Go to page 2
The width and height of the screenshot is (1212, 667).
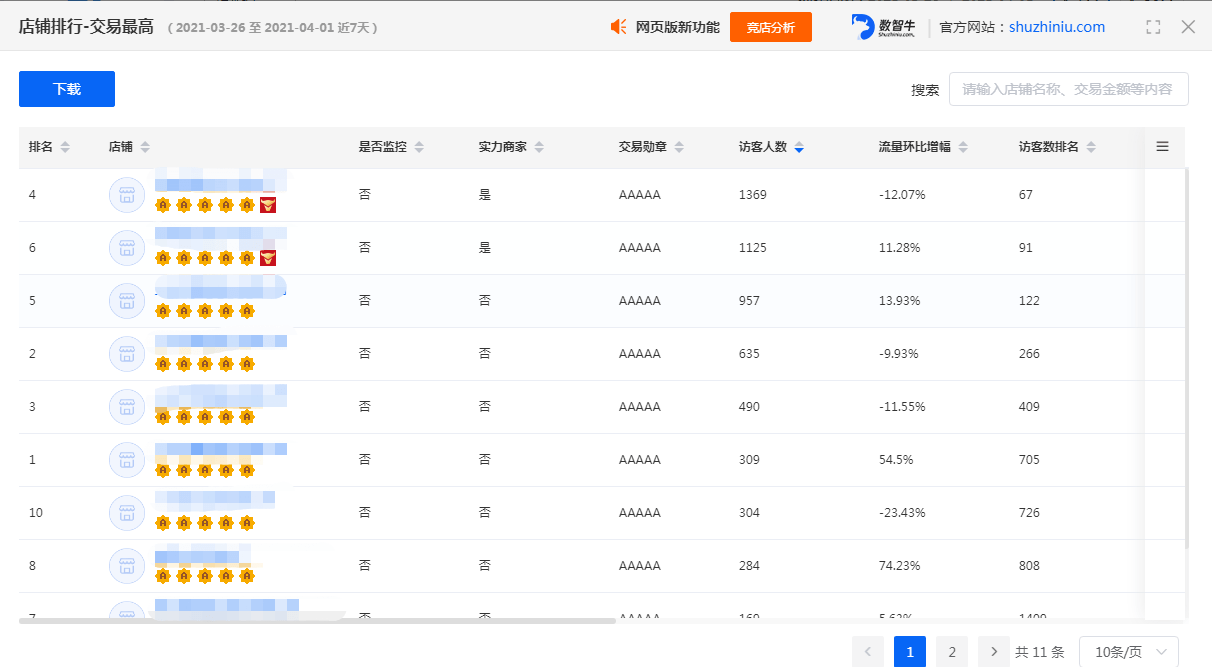pyautogui.click(x=952, y=652)
